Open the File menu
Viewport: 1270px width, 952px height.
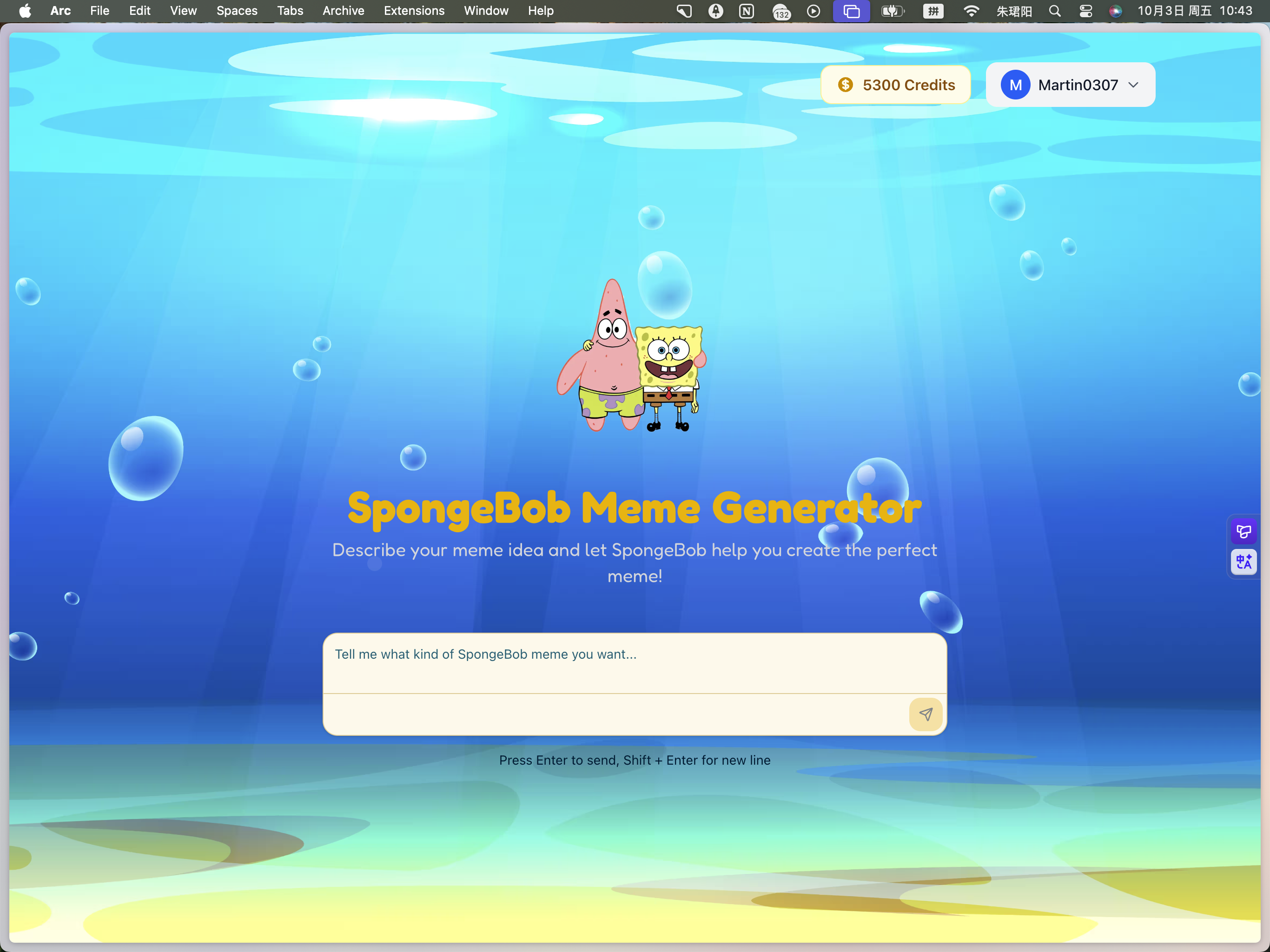[100, 11]
